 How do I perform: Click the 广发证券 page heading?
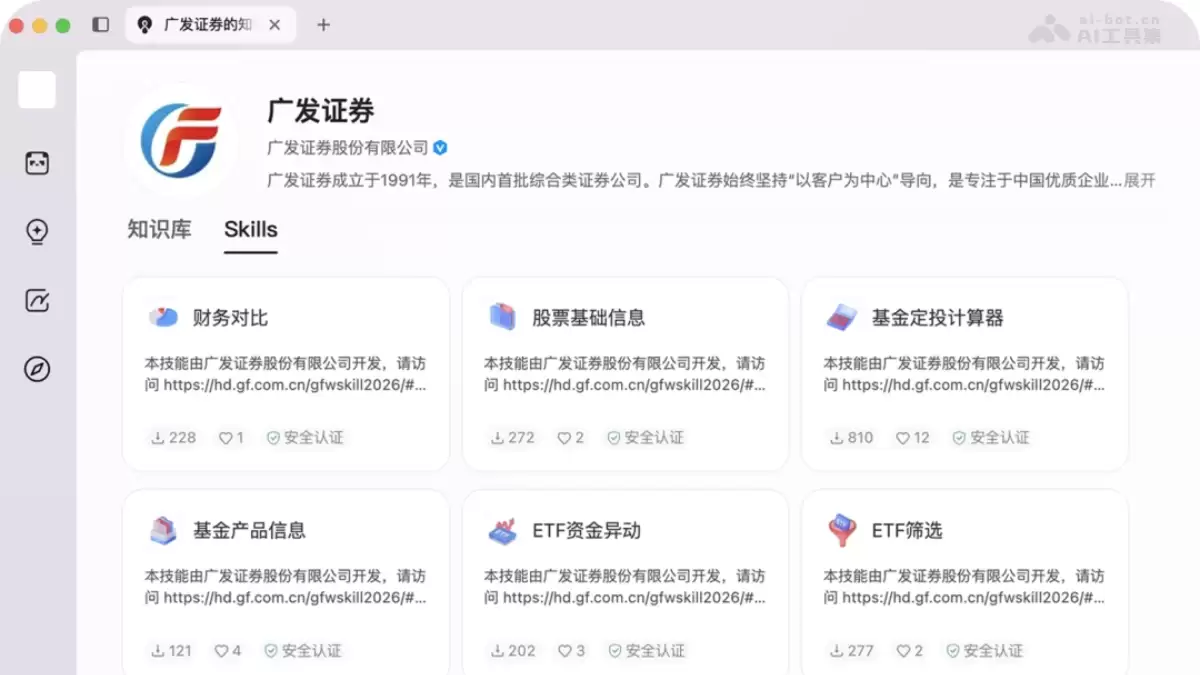(x=321, y=110)
